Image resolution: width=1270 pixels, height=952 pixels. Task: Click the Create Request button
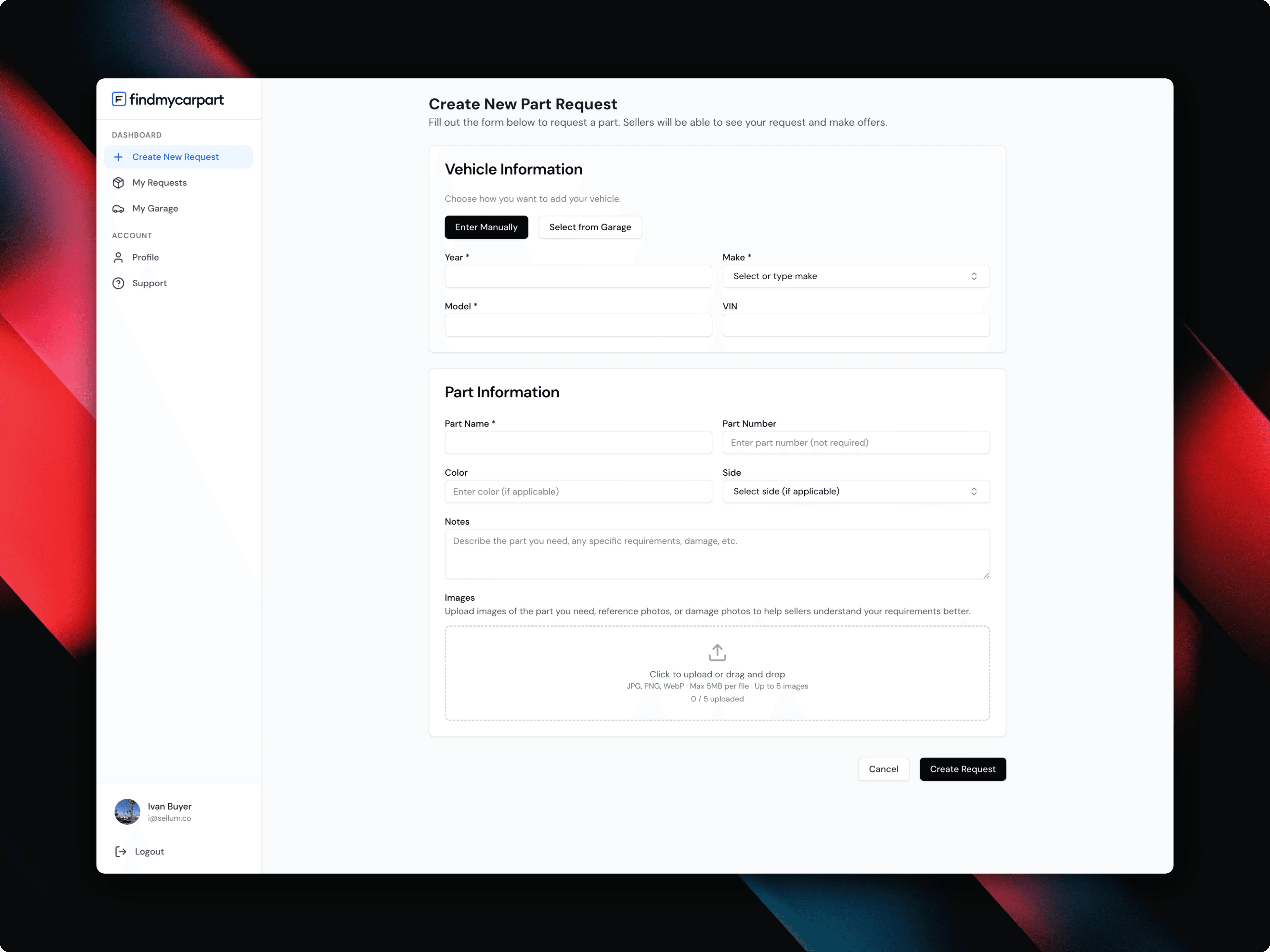[x=962, y=769]
